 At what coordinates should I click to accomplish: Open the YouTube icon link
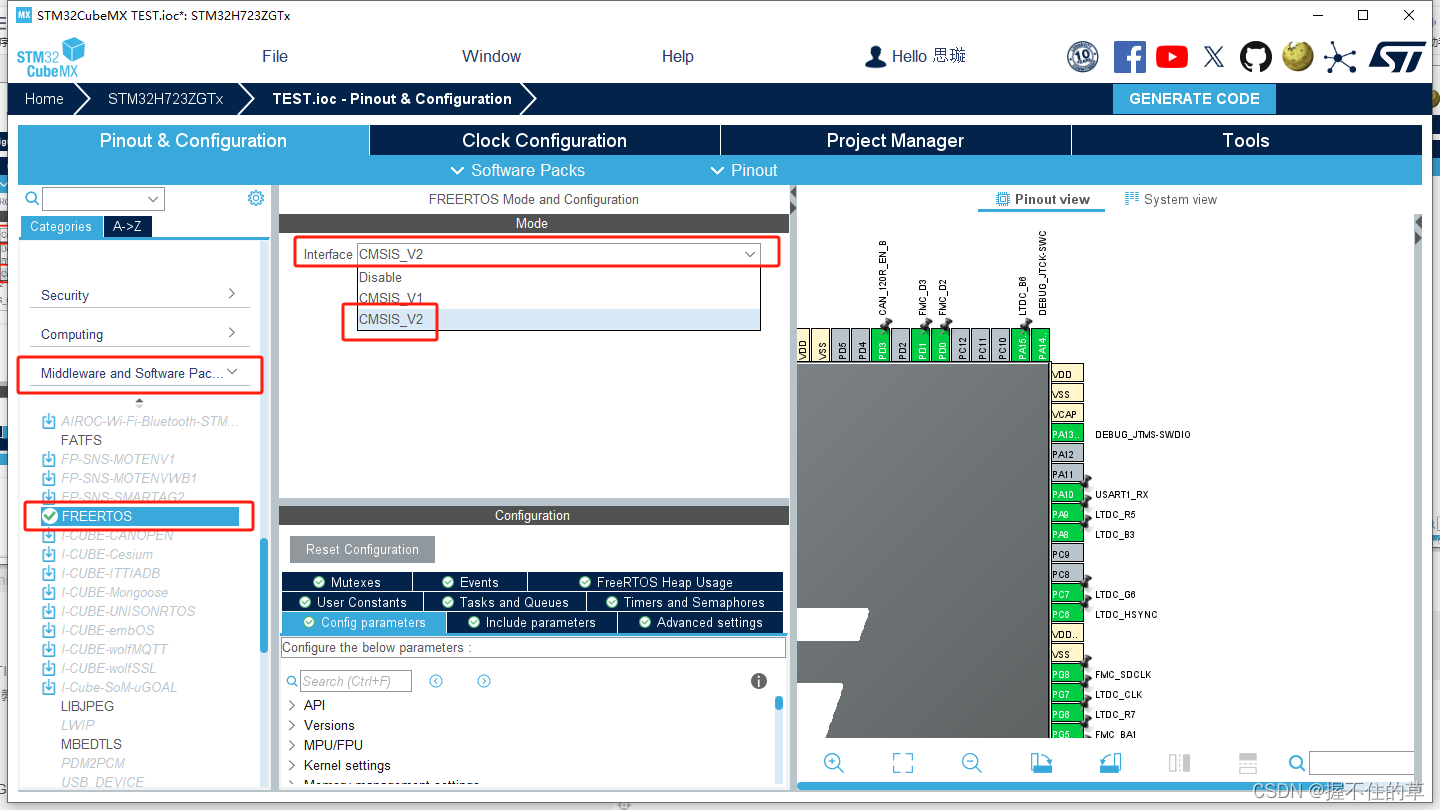click(1171, 57)
